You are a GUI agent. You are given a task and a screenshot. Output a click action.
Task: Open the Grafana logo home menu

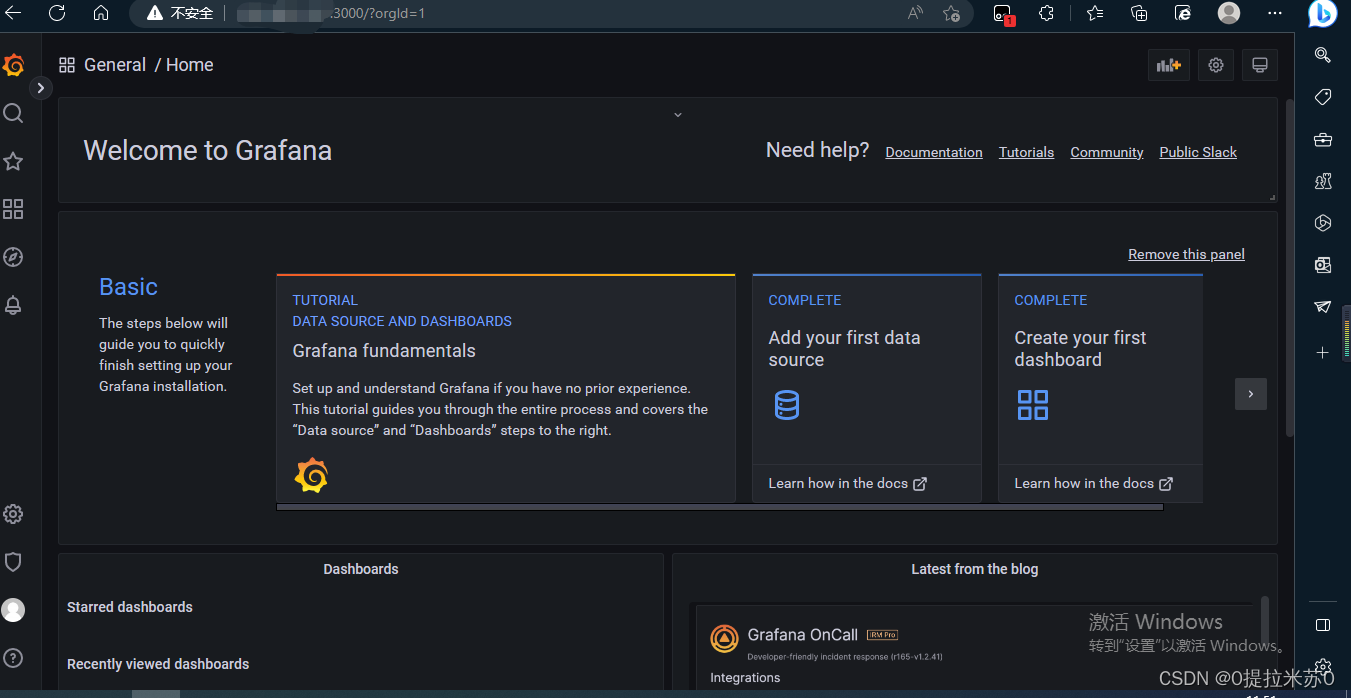(x=13, y=66)
